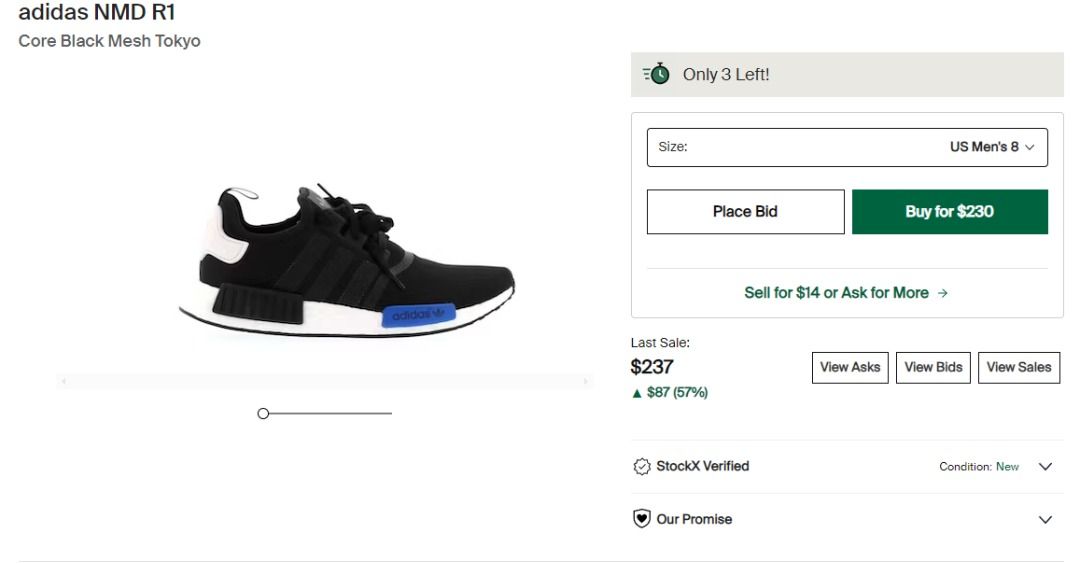Open the Size US Men's 8 dropdown
This screenshot has width=1080, height=564.
coord(847,147)
